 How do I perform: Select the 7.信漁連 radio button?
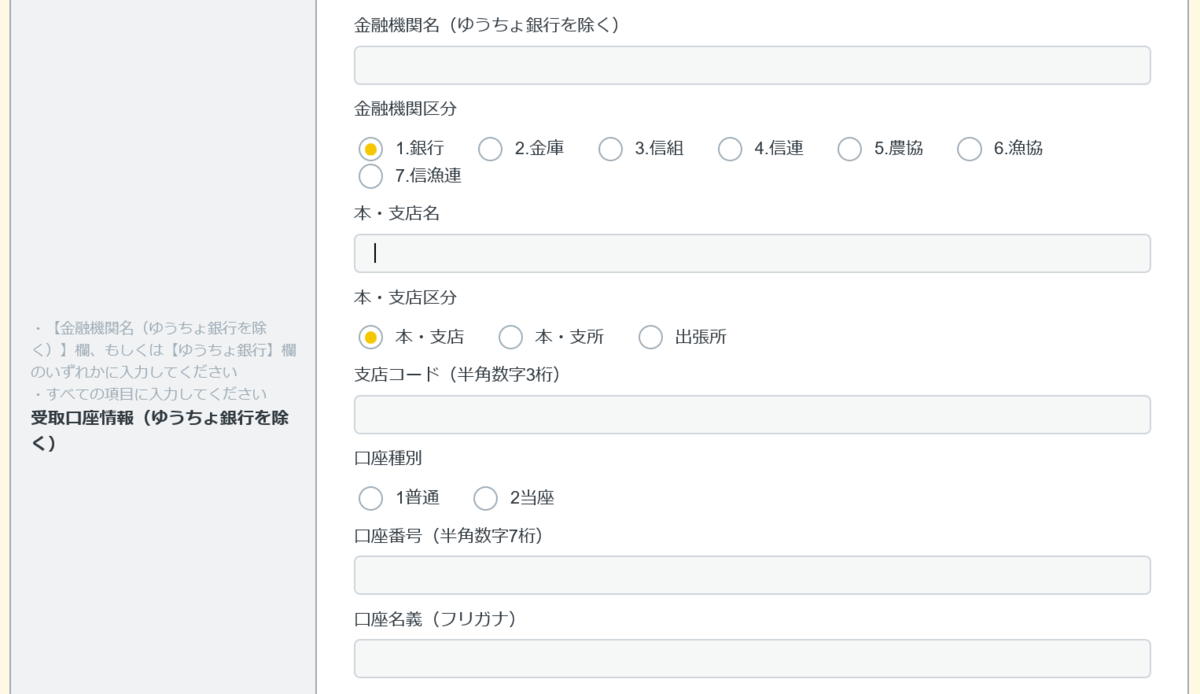371,176
